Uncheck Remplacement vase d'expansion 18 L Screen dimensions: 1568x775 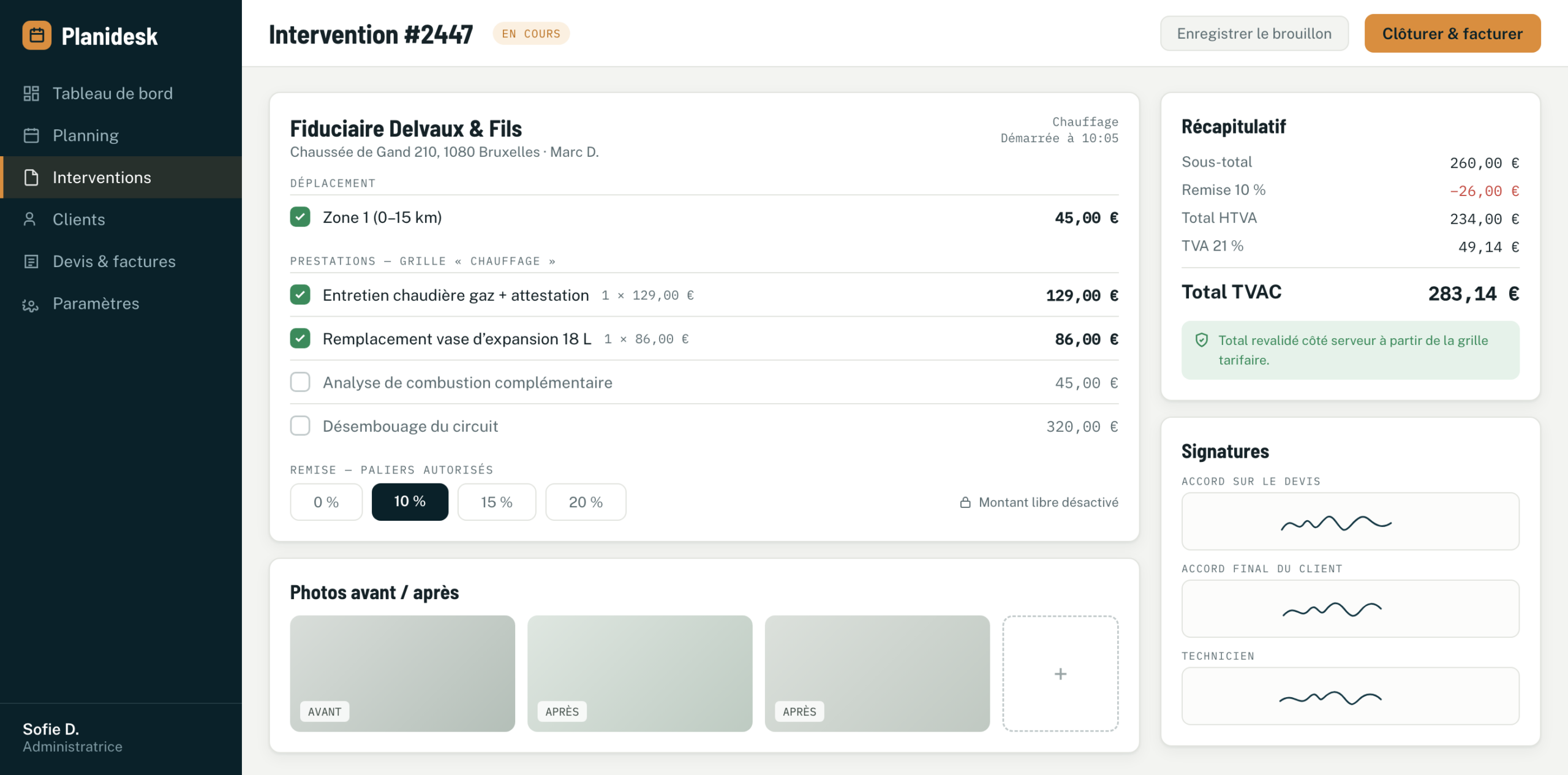(x=300, y=338)
